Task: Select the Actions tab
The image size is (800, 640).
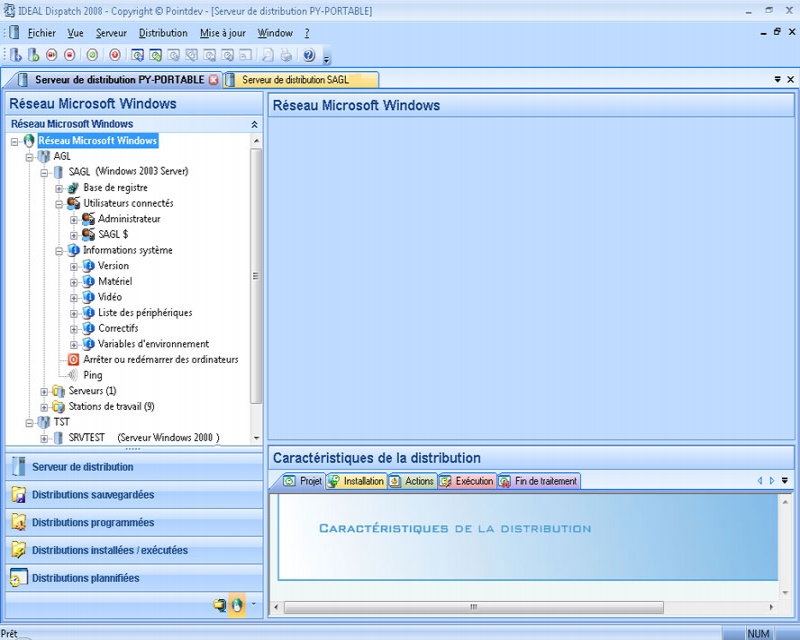Action: click(412, 481)
